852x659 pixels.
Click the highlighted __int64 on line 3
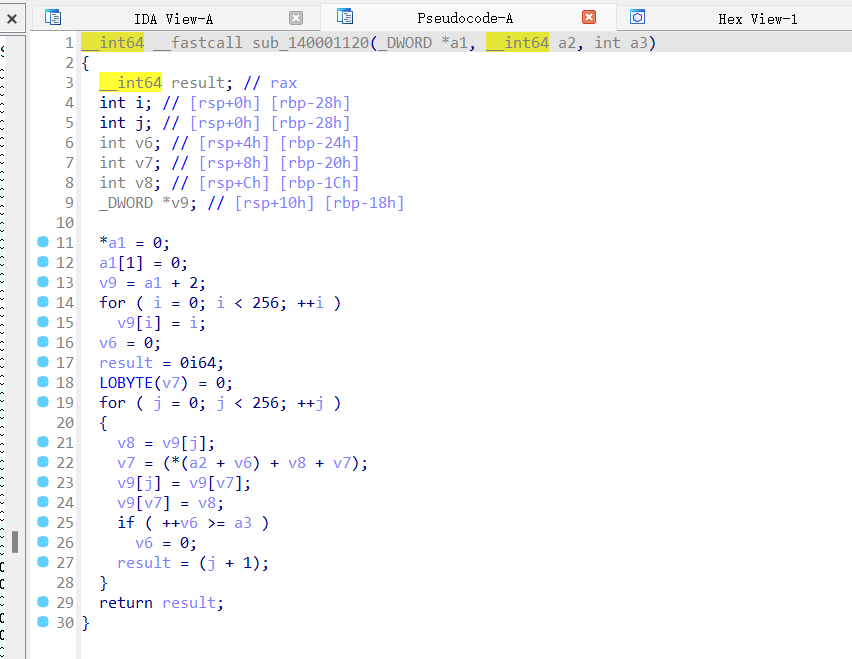[x=131, y=83]
